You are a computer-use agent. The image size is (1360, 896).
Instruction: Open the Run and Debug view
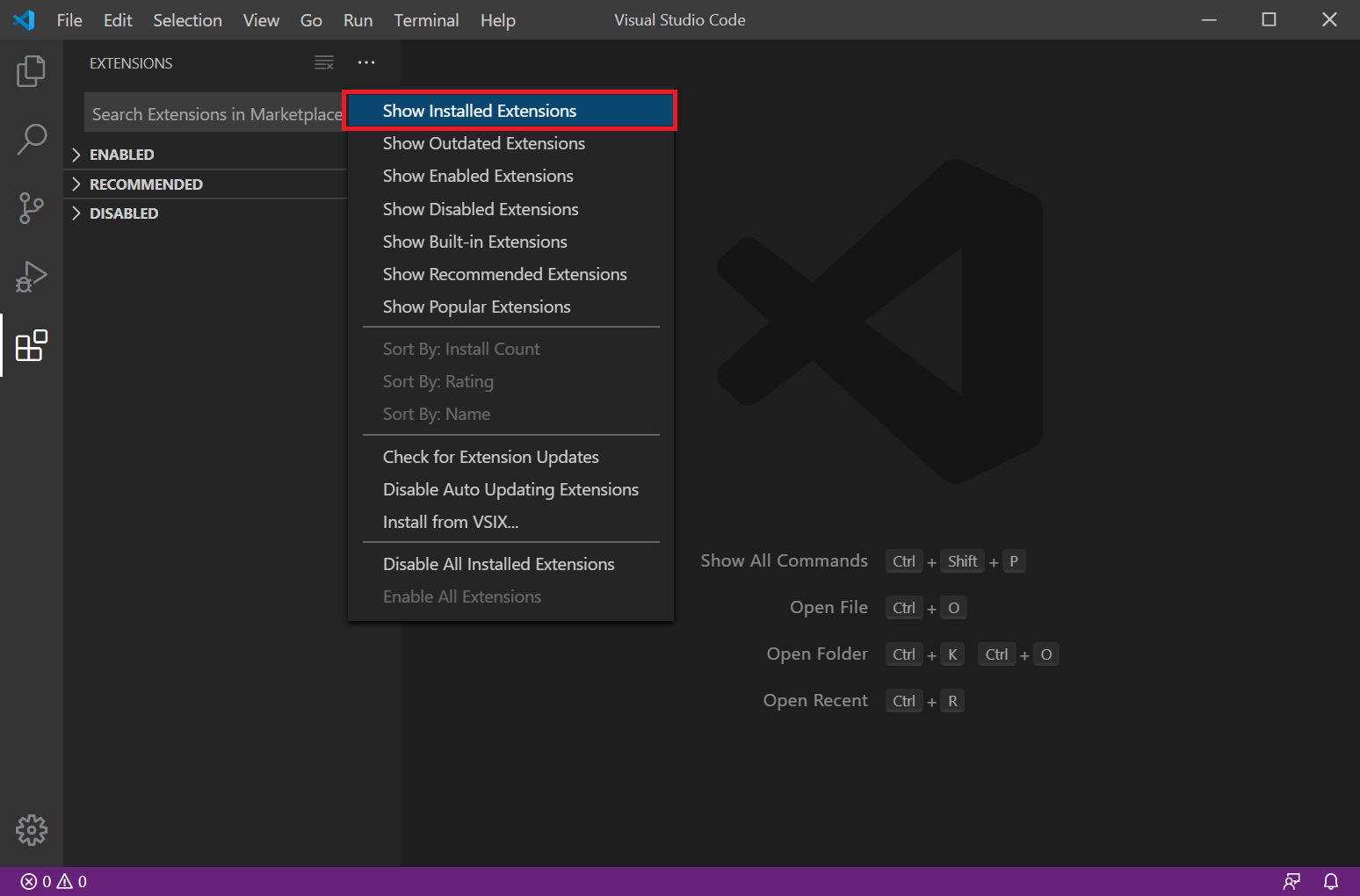tap(32, 277)
